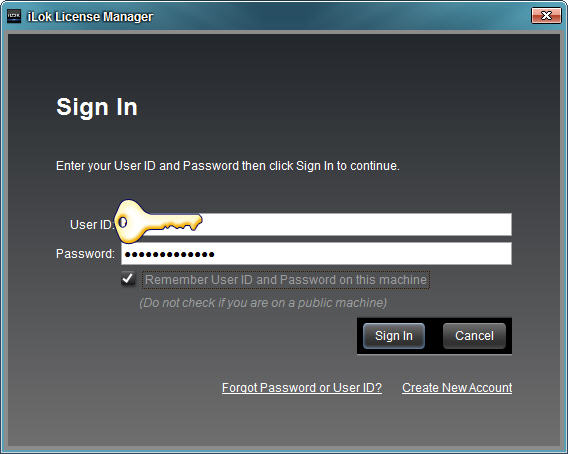Follow the Create New Account link
Screen dimensions: 568x454
(x=457, y=388)
